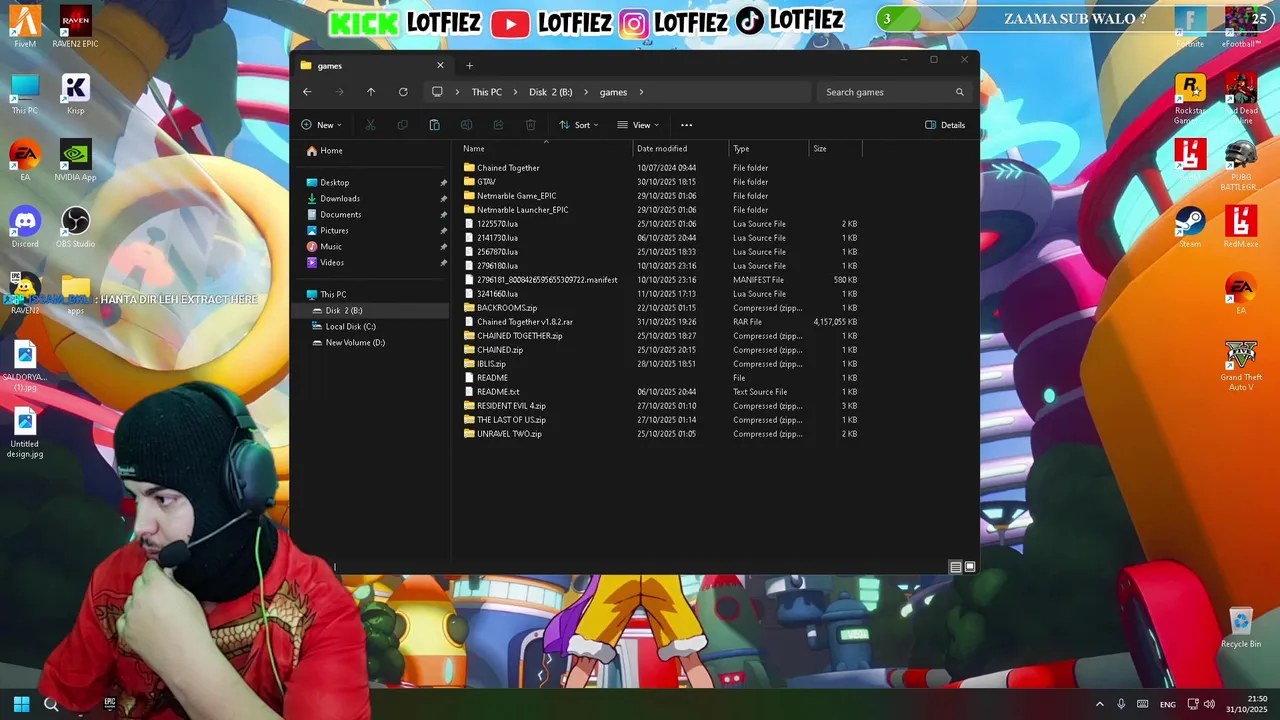Click the Delete trash icon in toolbar
The width and height of the screenshot is (1280, 720).
coord(530,125)
